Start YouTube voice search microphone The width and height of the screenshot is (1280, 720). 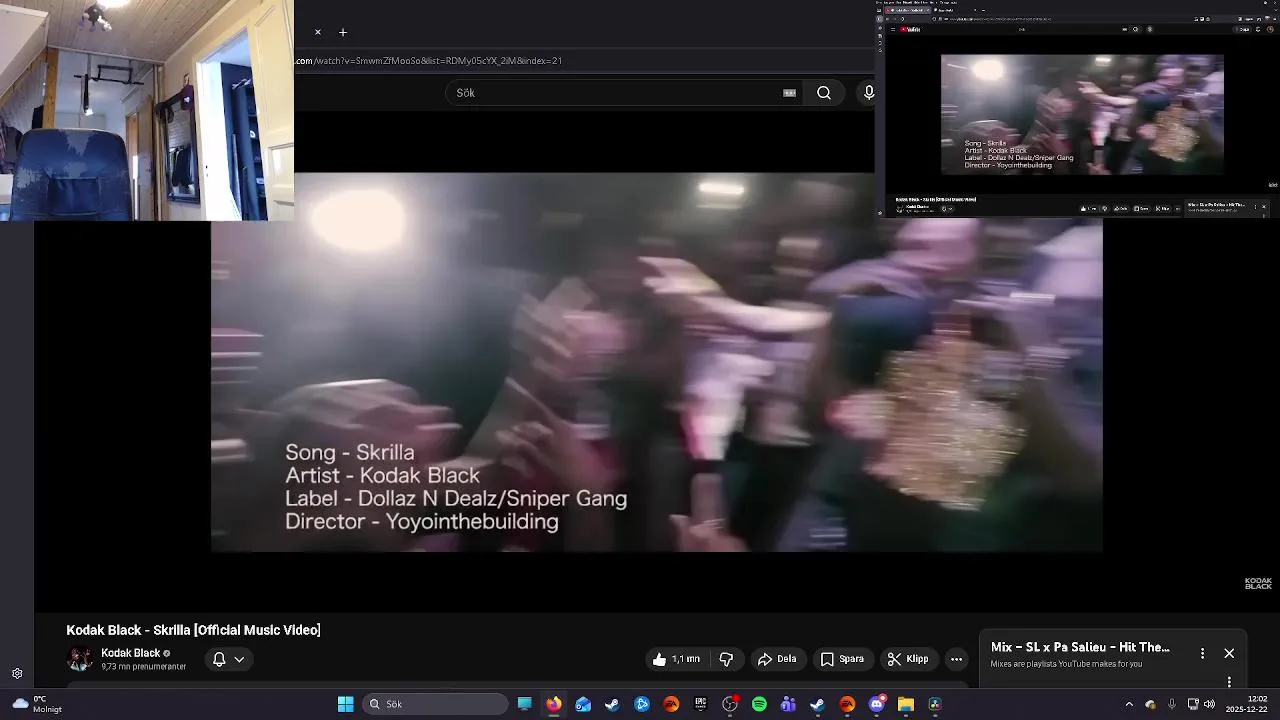868,93
